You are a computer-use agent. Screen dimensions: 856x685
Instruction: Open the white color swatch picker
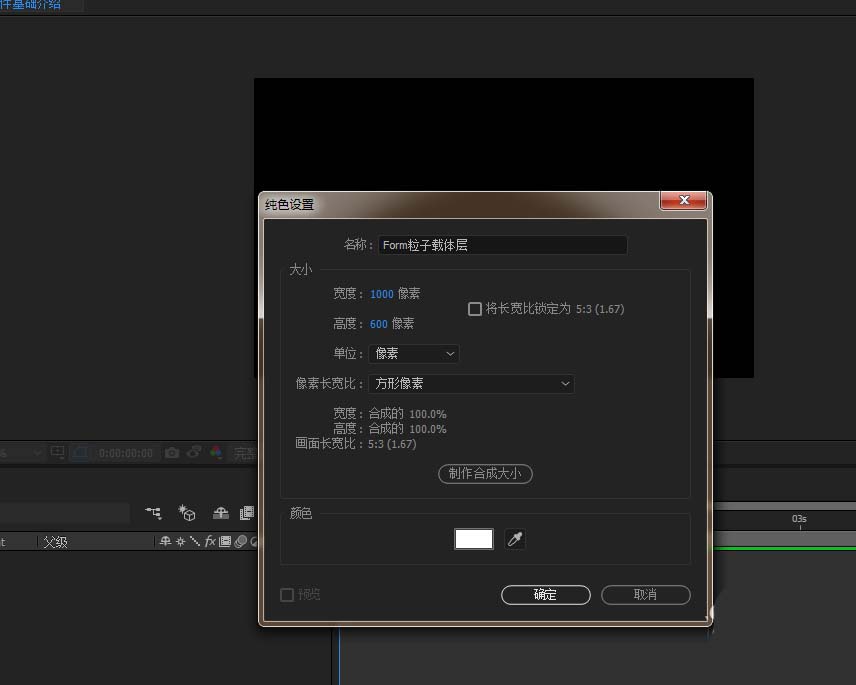coord(474,539)
